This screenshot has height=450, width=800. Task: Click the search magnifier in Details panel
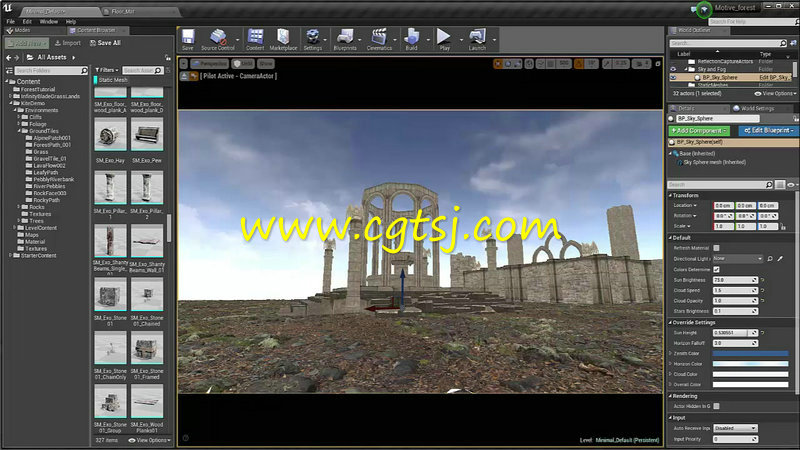(x=769, y=185)
